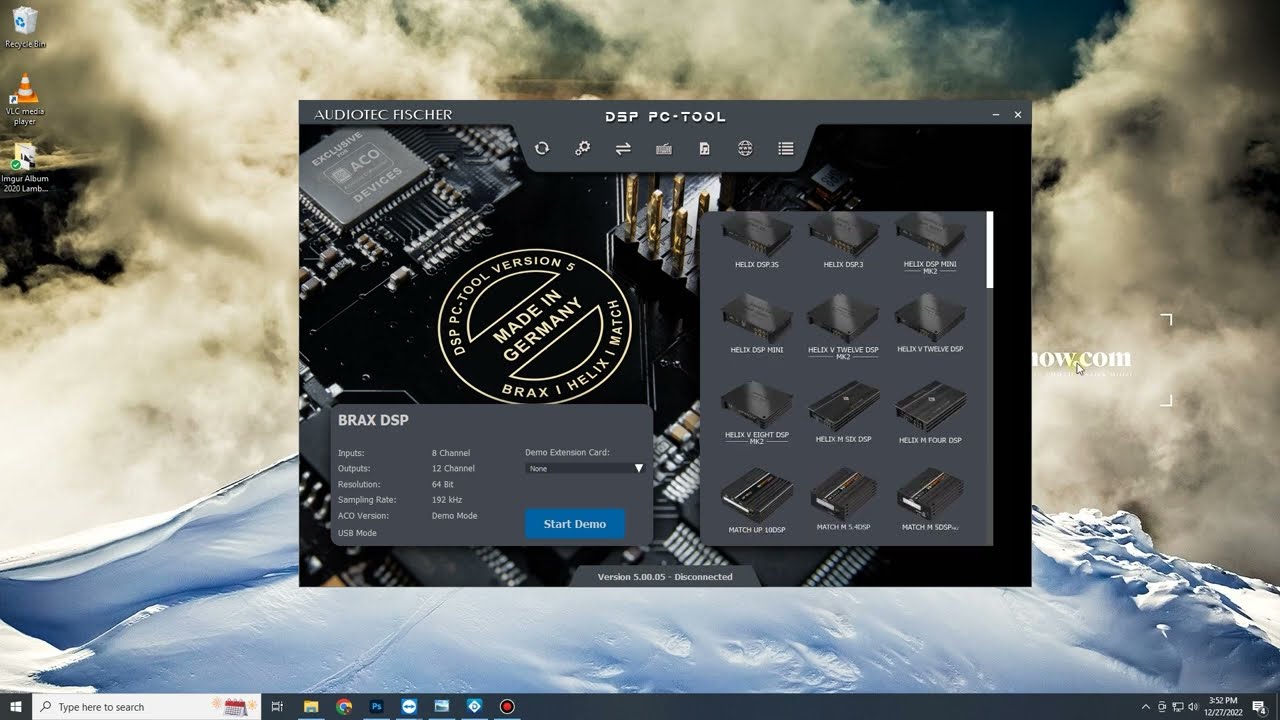This screenshot has height=720, width=1280.
Task: Select the HELIX DSP.3S device
Action: 757,241
